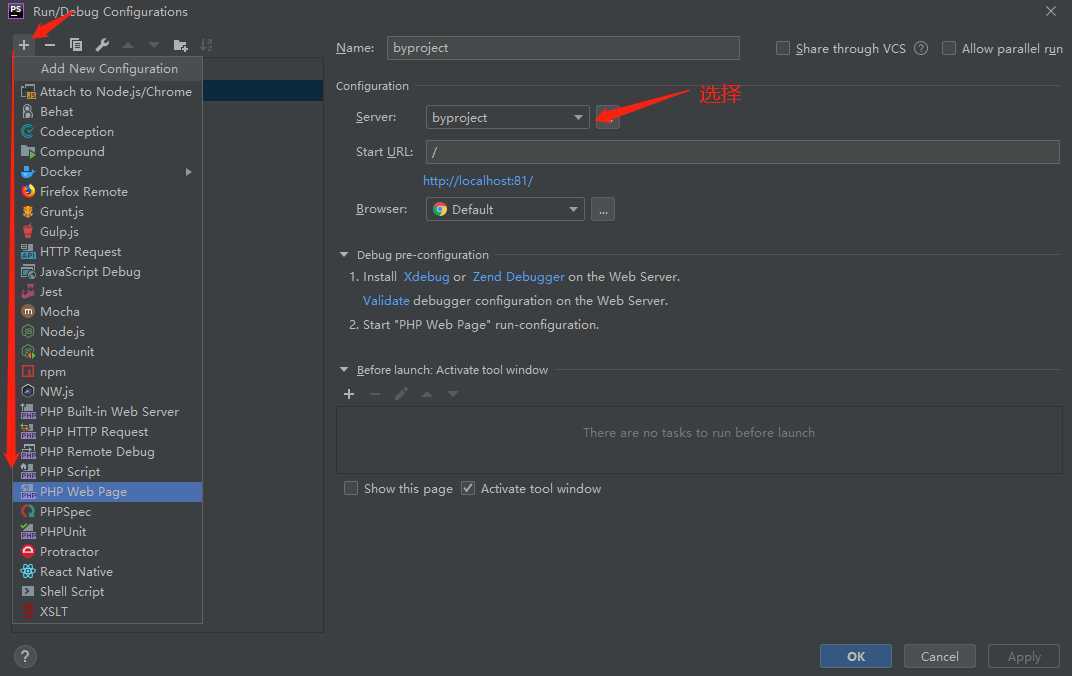Click the OK button
This screenshot has height=676, width=1072.
click(856, 657)
